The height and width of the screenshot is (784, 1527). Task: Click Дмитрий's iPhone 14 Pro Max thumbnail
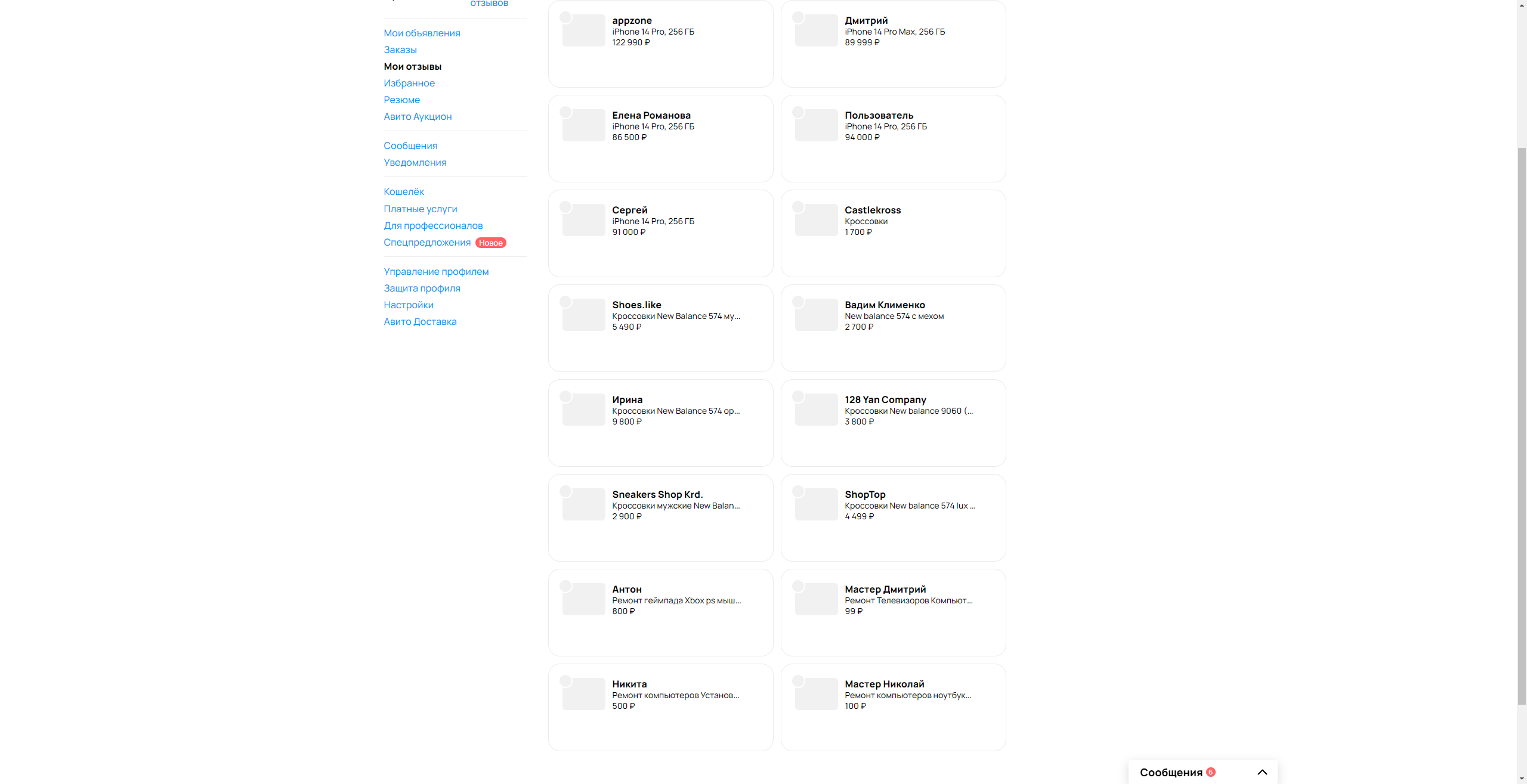pyautogui.click(x=816, y=31)
